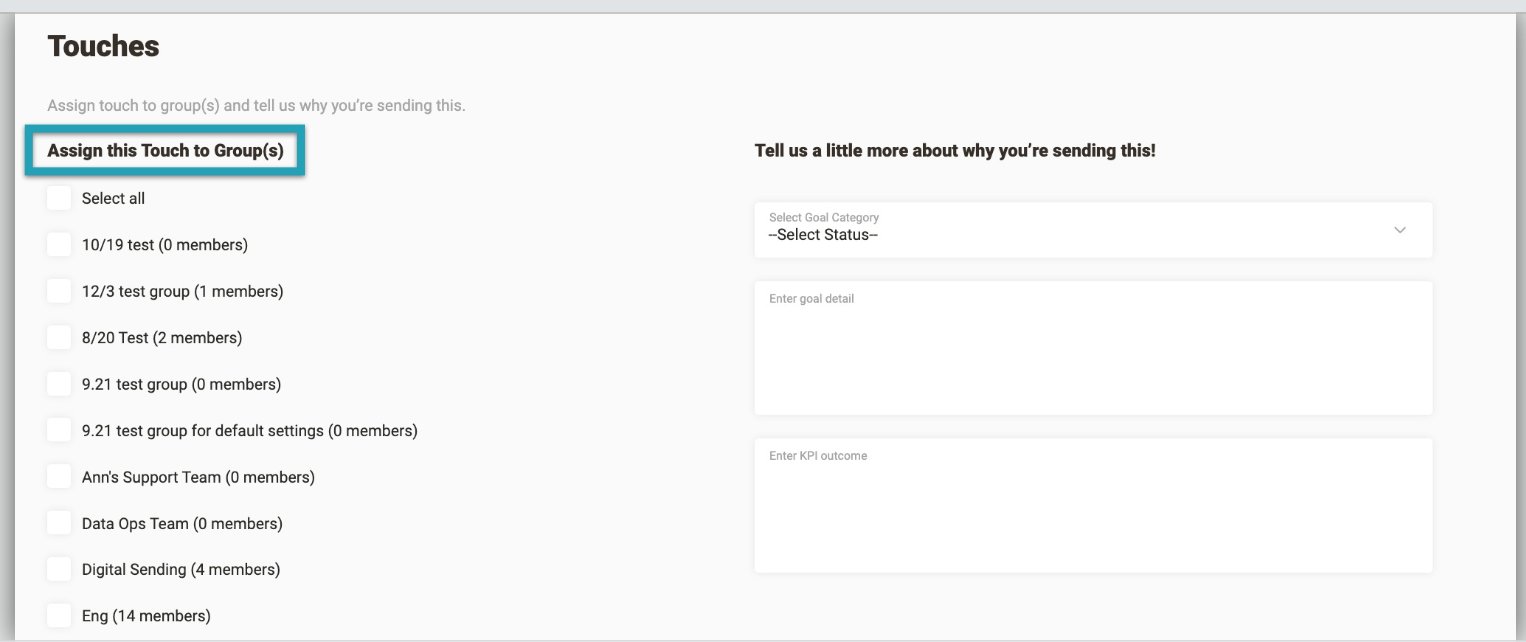
Task: Click the Touches page heading
Action: [103, 46]
